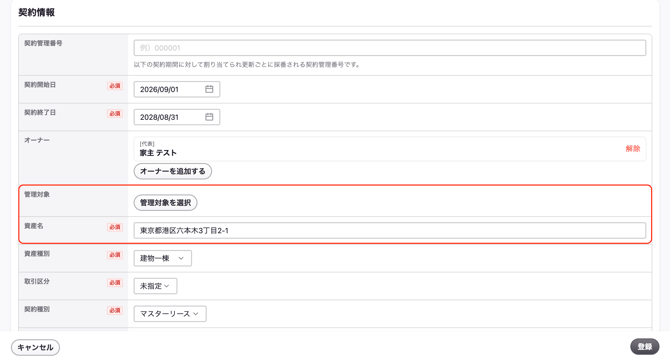Image resolution: width=670 pixels, height=363 pixels.
Task: Click the 資産名 label
Action: pos(34,226)
